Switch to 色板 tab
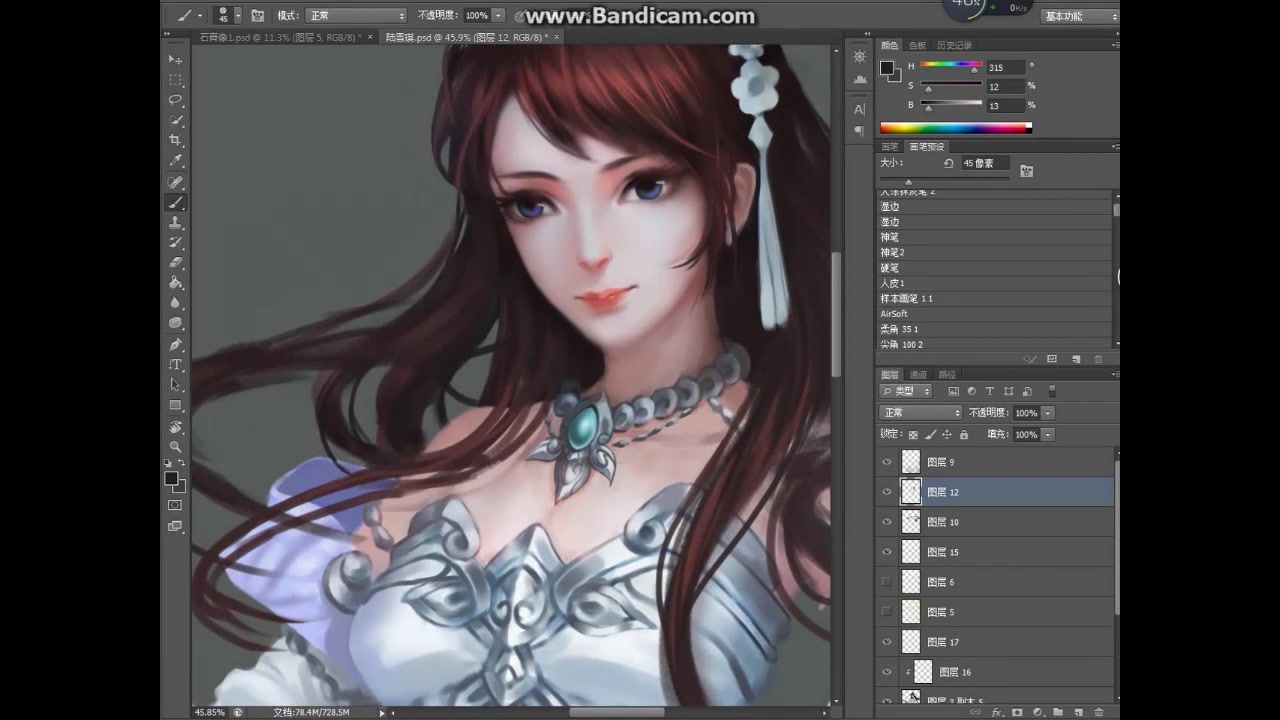 917,46
